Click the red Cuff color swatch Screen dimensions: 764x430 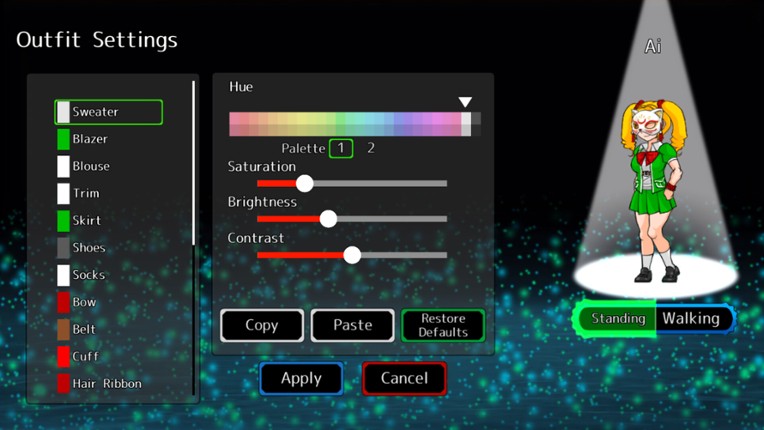(63, 356)
